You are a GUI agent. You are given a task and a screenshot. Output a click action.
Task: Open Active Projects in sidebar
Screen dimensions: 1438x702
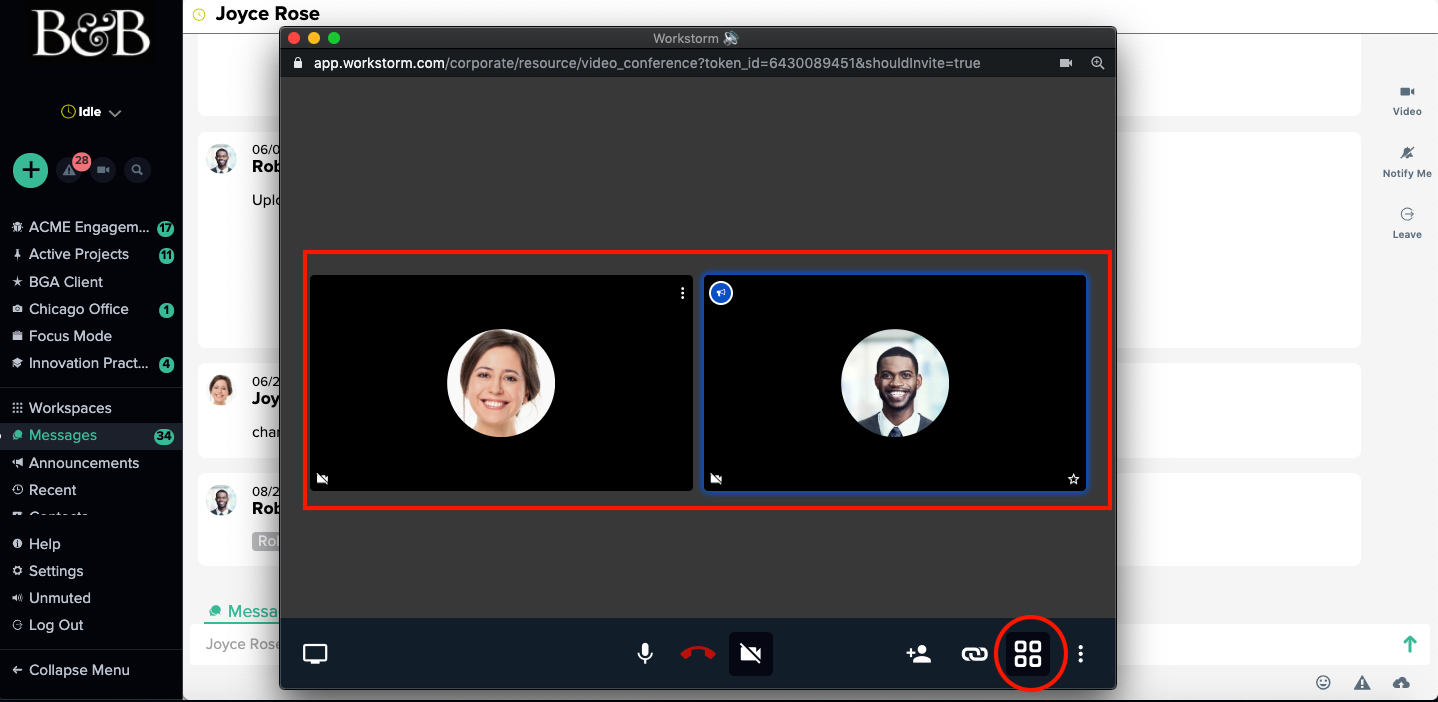[x=79, y=254]
